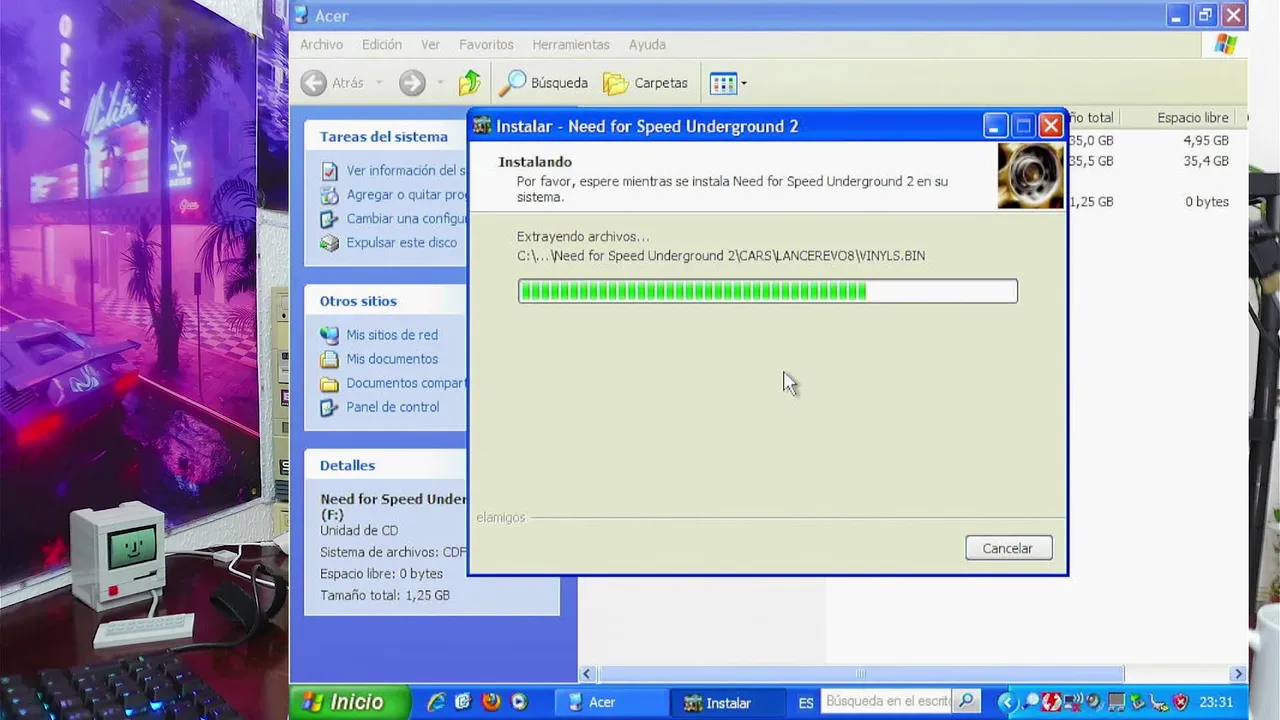This screenshot has width=1280, height=720.
Task: Click the desktop search magnifier button
Action: click(966, 702)
